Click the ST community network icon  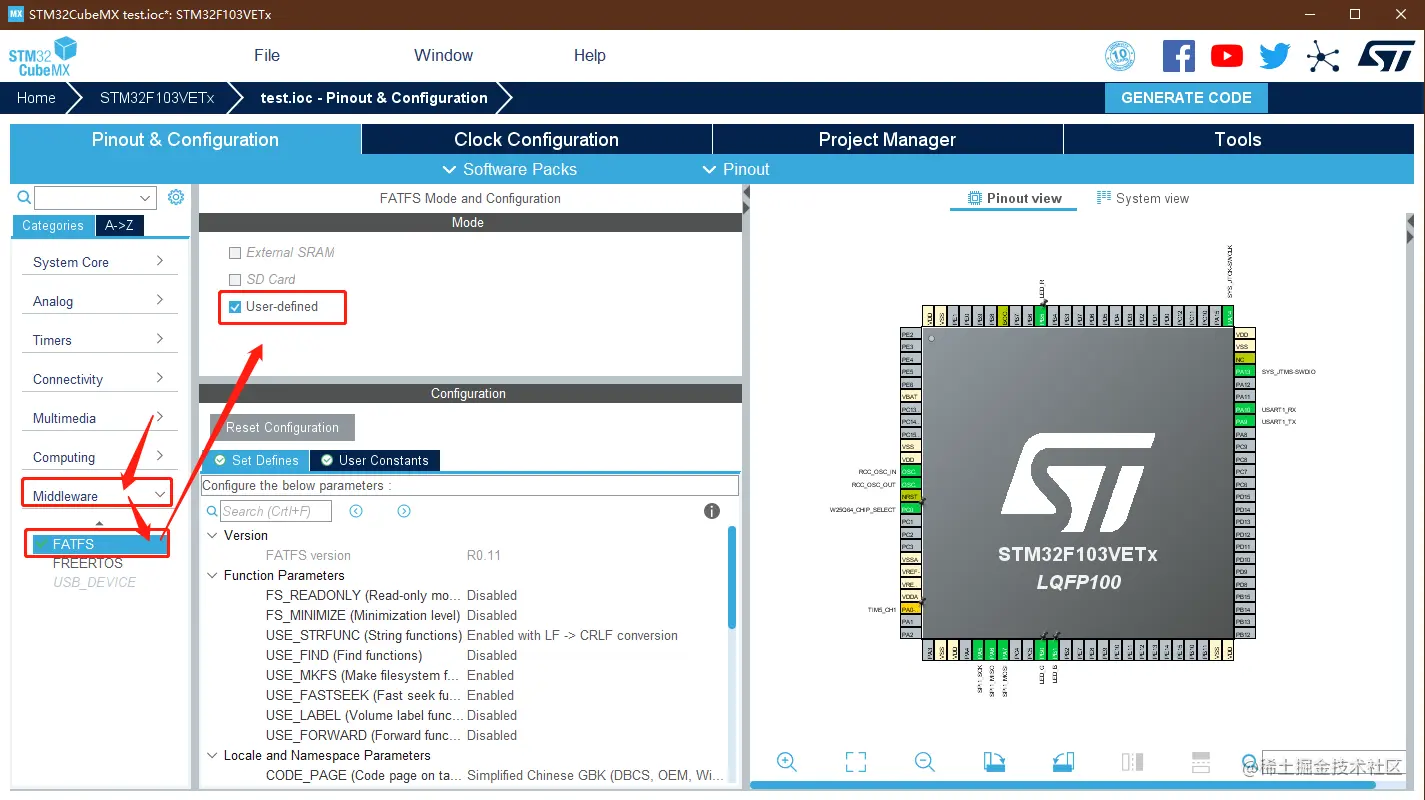click(1323, 56)
